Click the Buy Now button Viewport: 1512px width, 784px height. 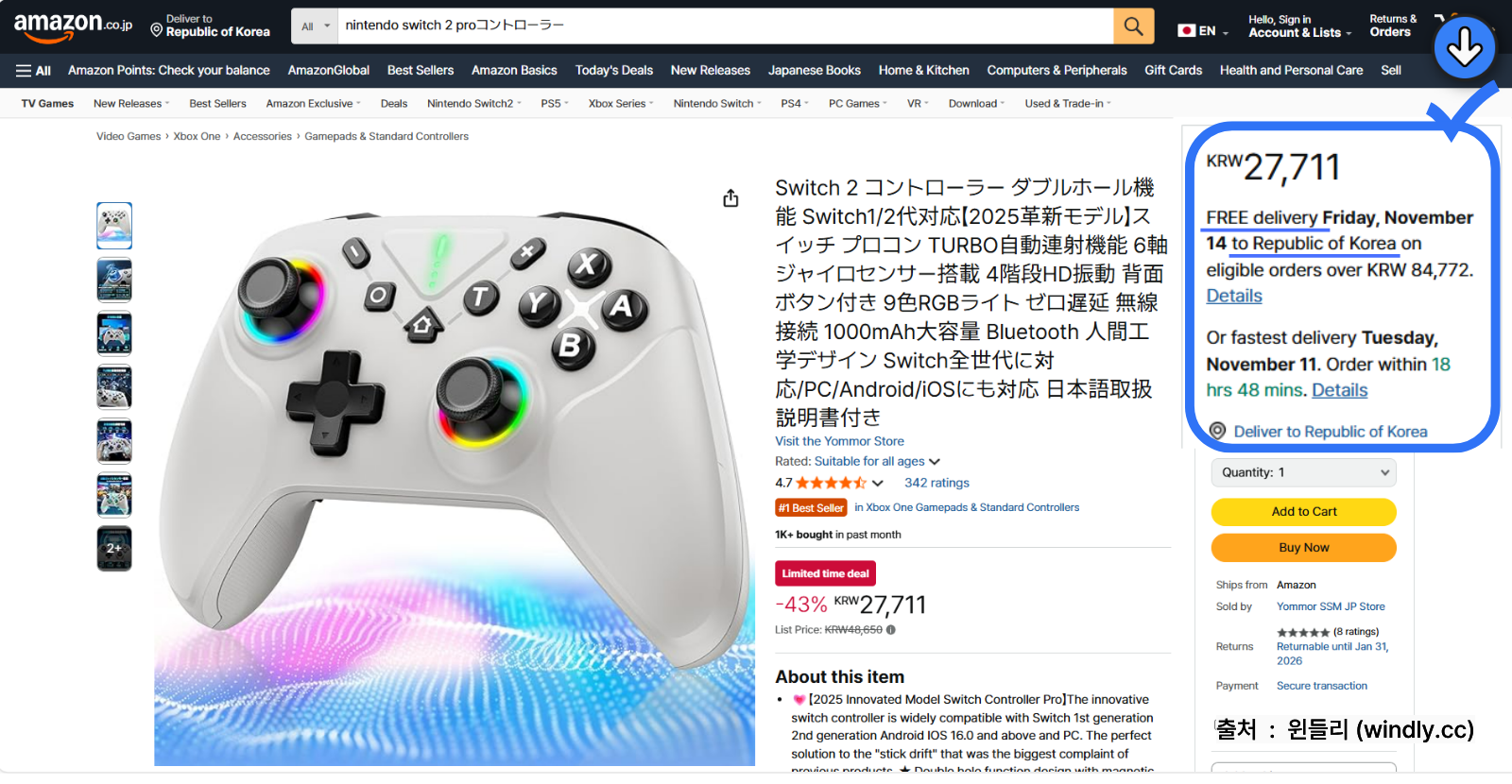coord(1304,548)
